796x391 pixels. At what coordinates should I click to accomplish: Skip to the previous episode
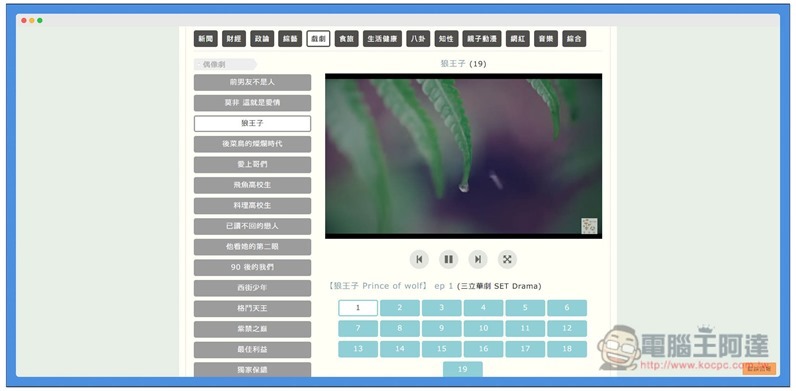pyautogui.click(x=419, y=259)
